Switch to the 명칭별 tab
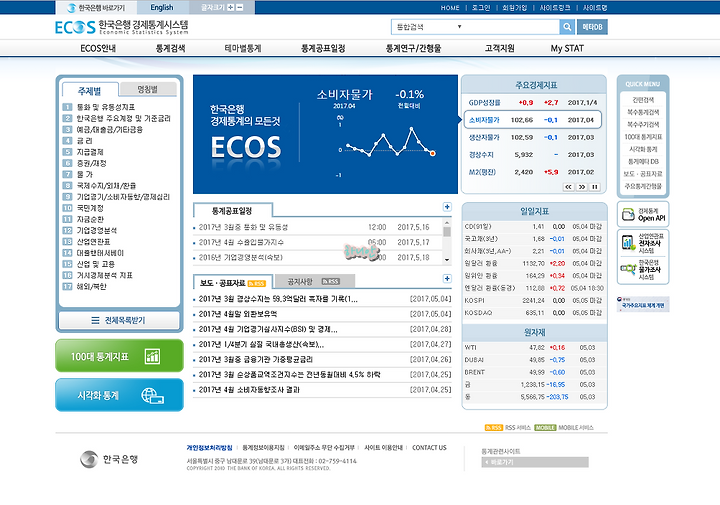Screen dimensions: 720x505 [147, 89]
